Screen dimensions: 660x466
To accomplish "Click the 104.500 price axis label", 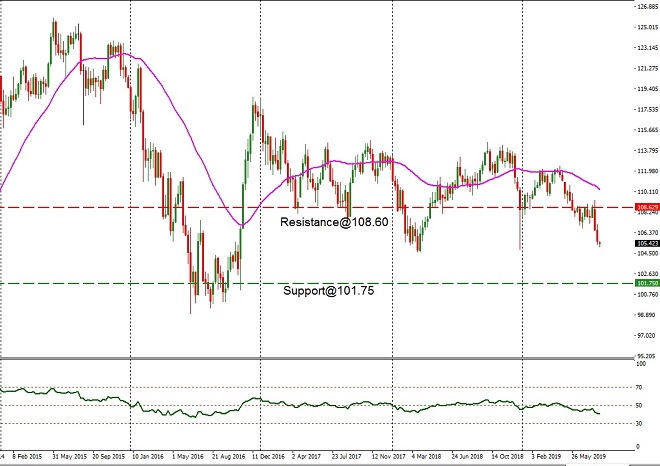I will pos(648,253).
